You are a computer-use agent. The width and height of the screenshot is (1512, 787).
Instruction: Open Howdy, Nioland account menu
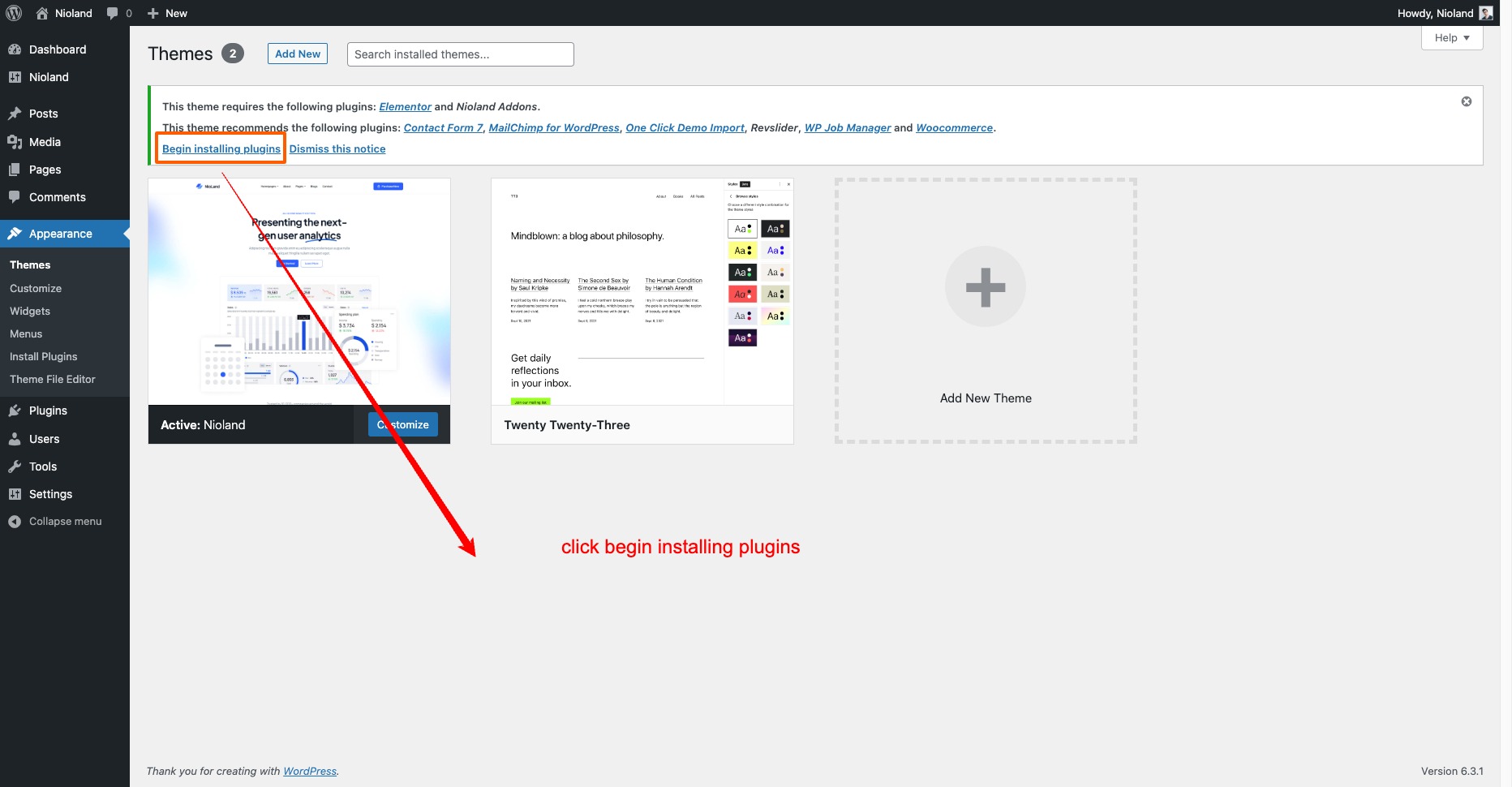point(1444,13)
